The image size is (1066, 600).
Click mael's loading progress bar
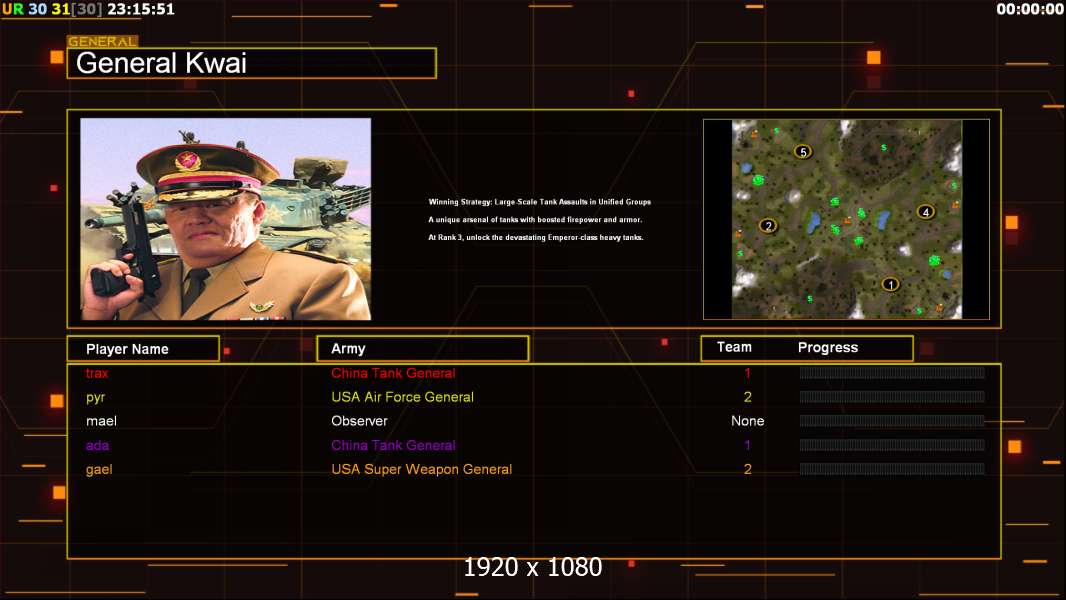coord(892,421)
